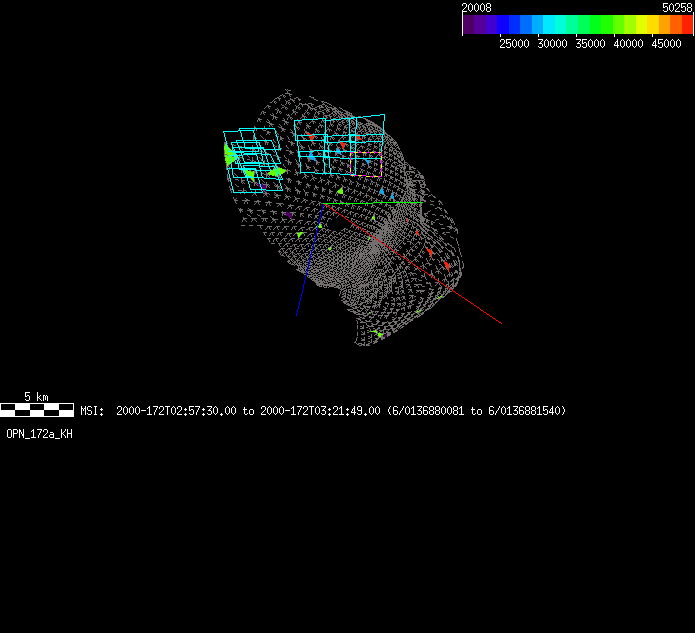Click the purple triangle marker on the asteroid
Image resolution: width=695 pixels, height=633 pixels.
(x=288, y=214)
